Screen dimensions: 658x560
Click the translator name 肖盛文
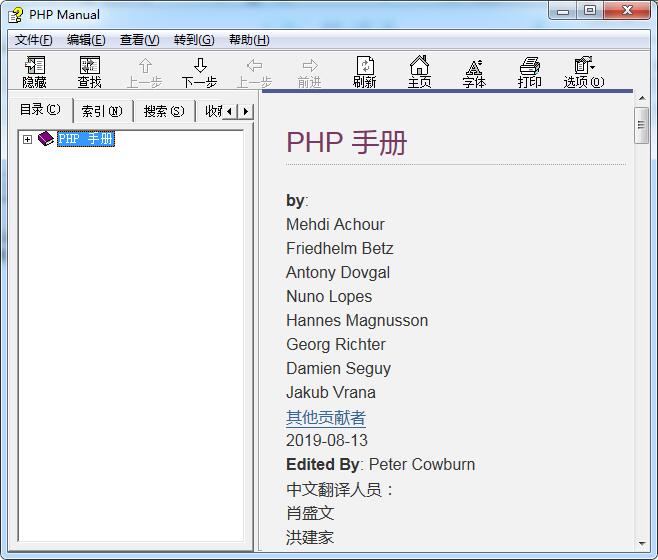310,513
